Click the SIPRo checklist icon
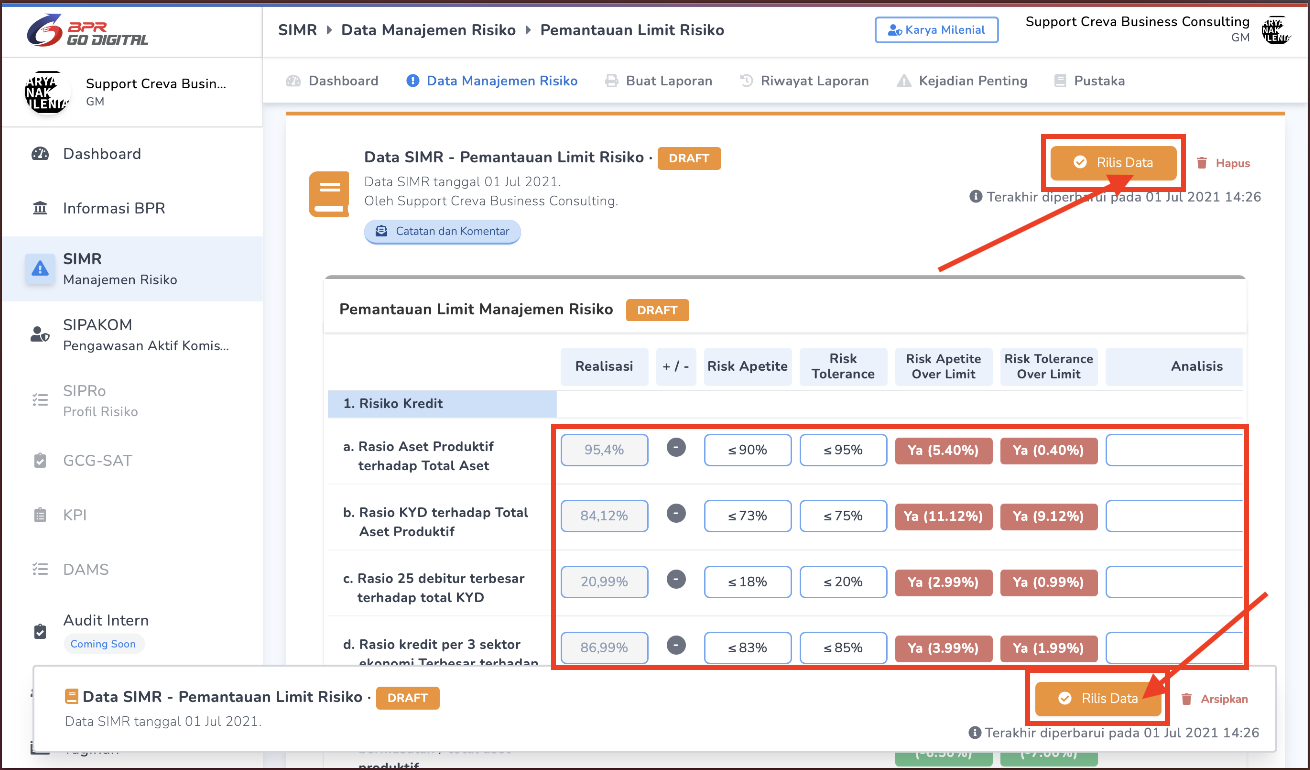 pyautogui.click(x=40, y=400)
